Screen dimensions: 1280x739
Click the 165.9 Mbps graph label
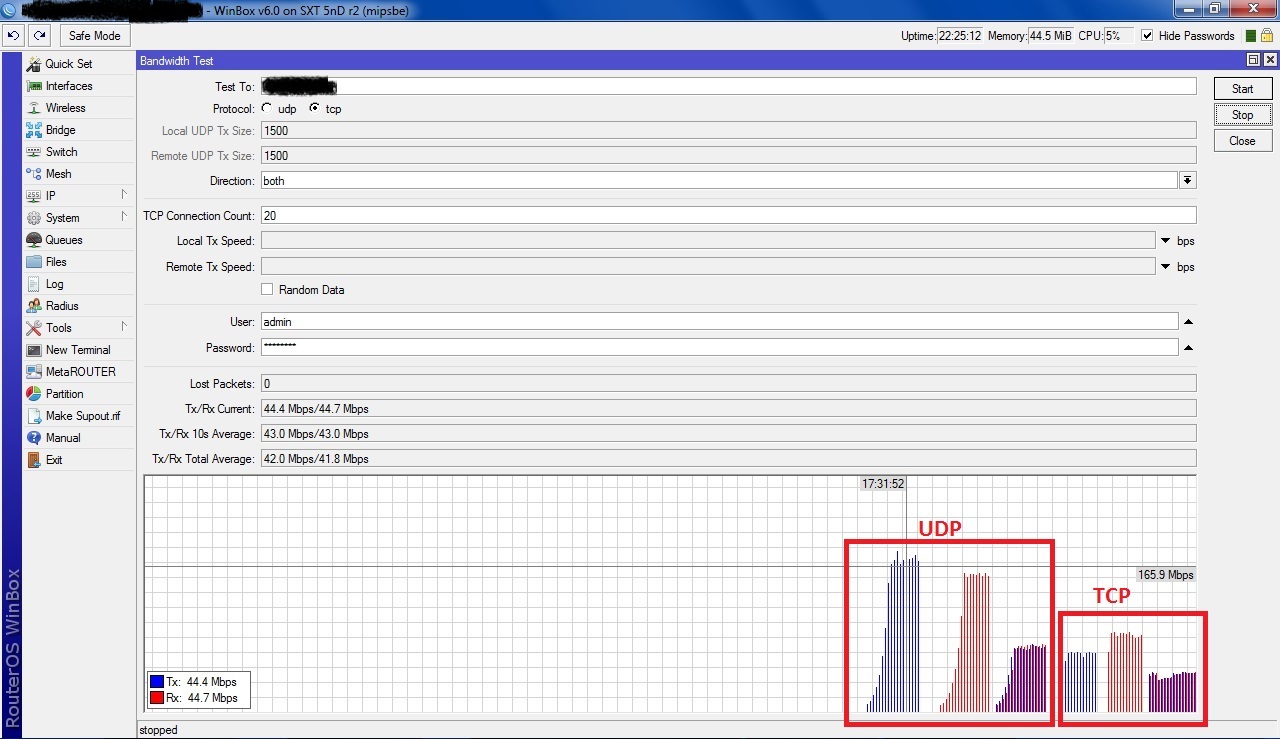pos(1165,575)
